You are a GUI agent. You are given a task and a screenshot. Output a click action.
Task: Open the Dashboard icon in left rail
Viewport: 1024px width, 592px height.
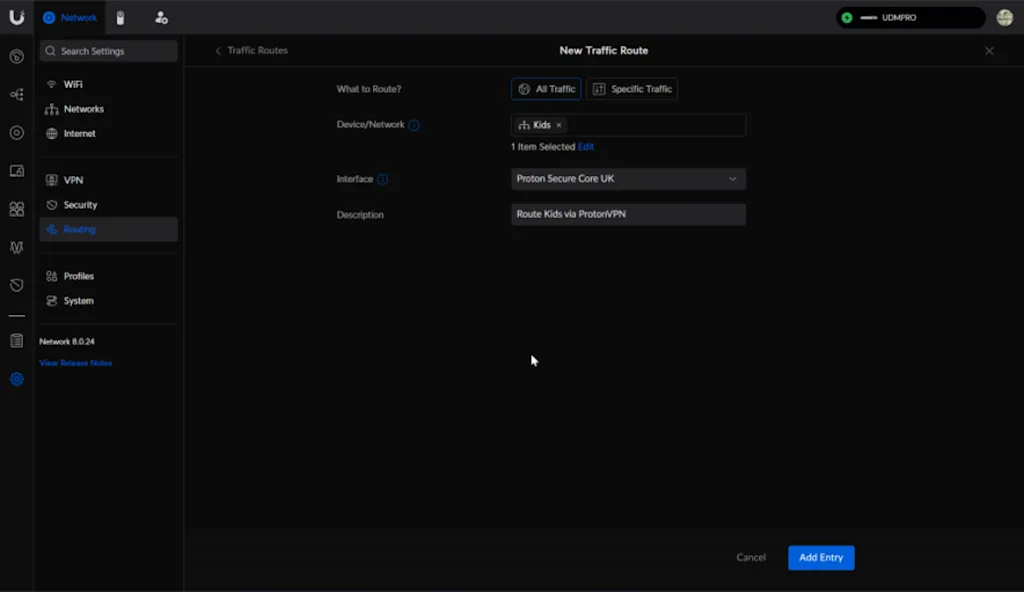tap(17, 56)
